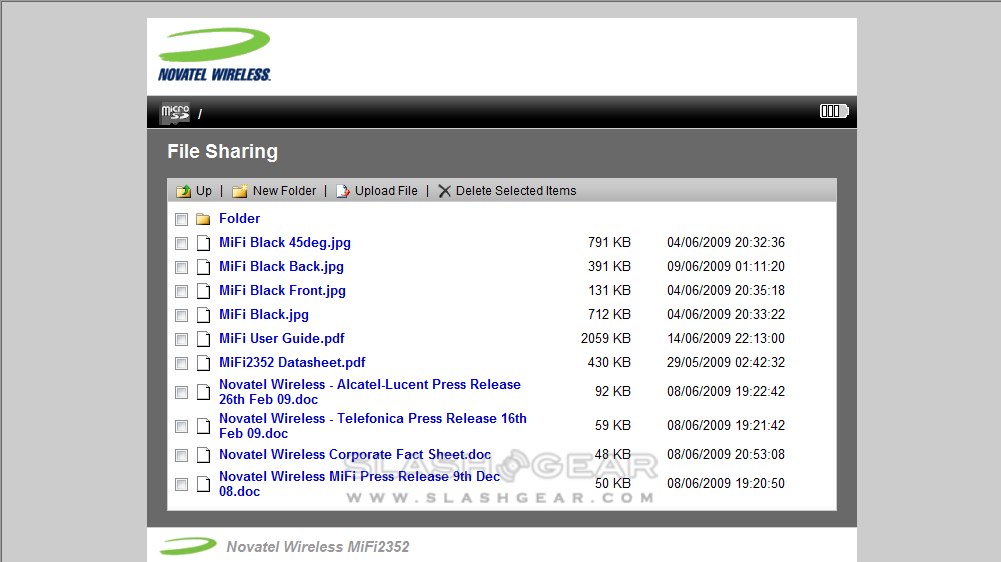This screenshot has height=562, width=1001.
Task: Click Novatel Wireless MiFi2352 footer text
Action: (318, 547)
